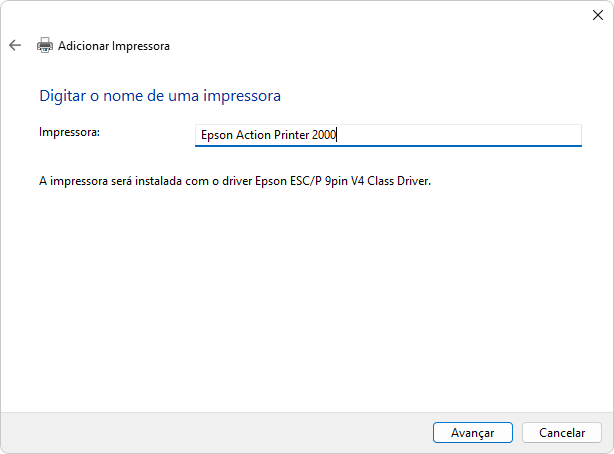614x454 pixels.
Task: Go back using the left arrow
Action: point(15,45)
